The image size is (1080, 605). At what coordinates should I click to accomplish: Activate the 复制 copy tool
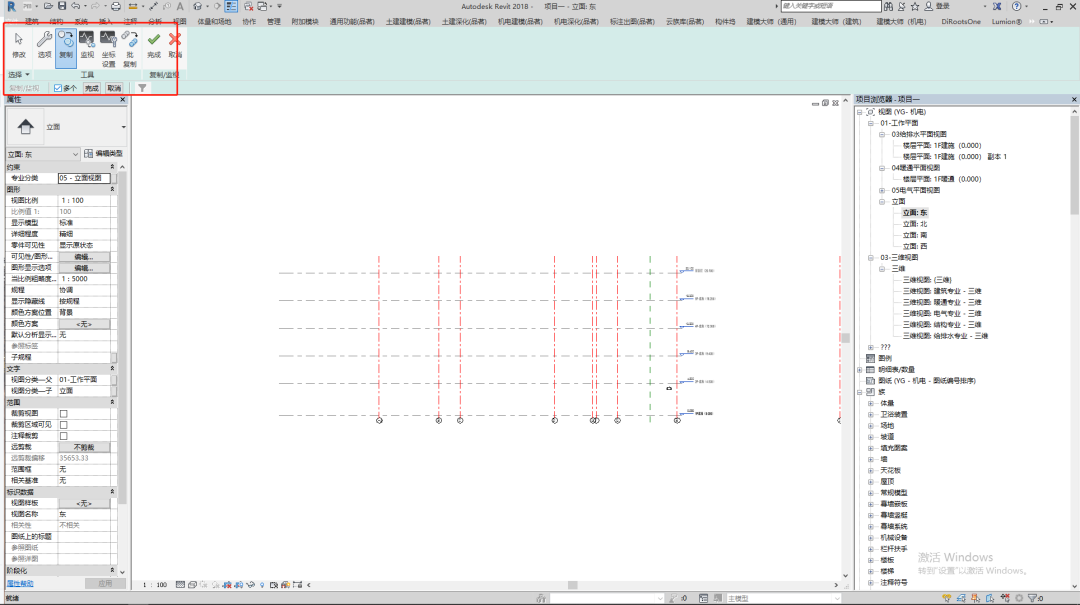[x=65, y=47]
